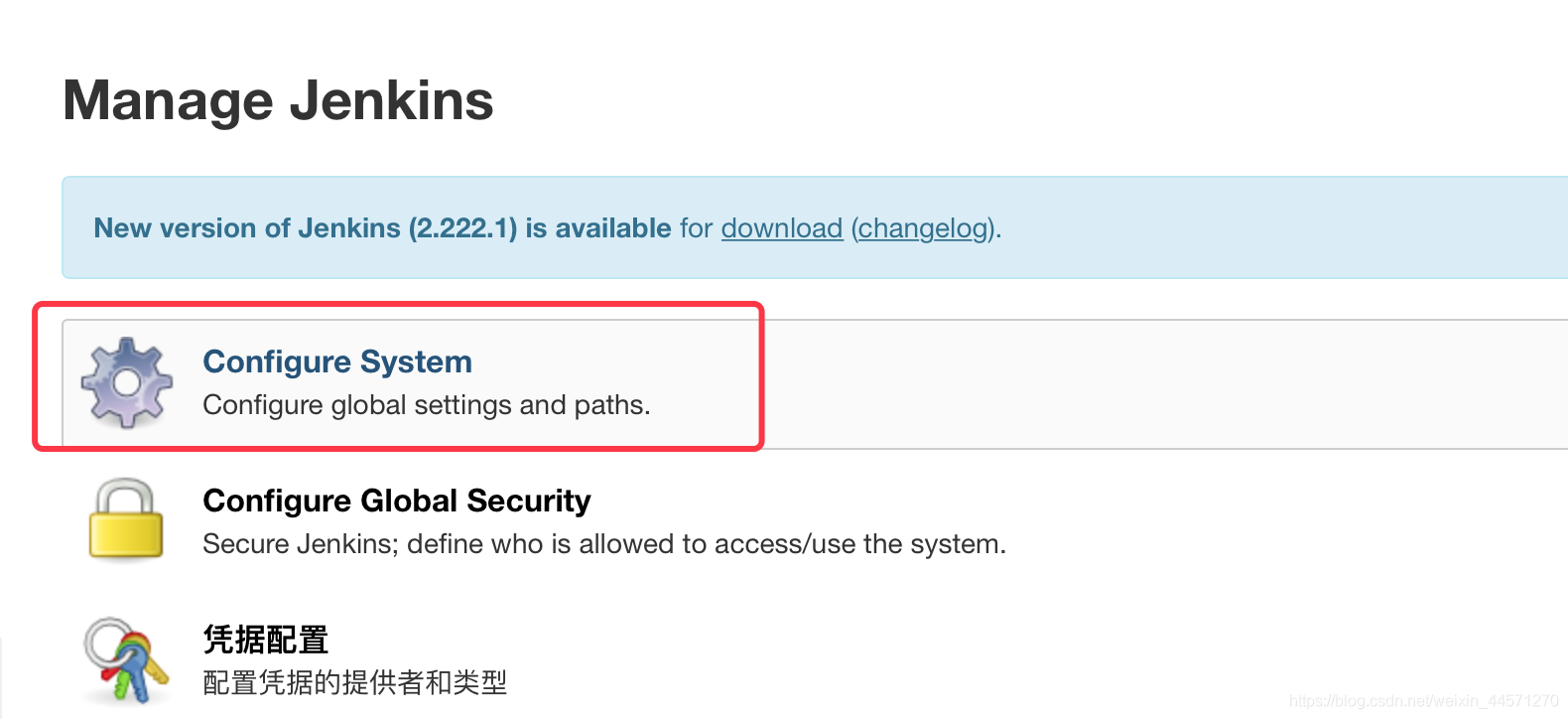Click the Manage Jenkins page heading
Viewport: 1568px width, 719px height.
tap(279, 100)
